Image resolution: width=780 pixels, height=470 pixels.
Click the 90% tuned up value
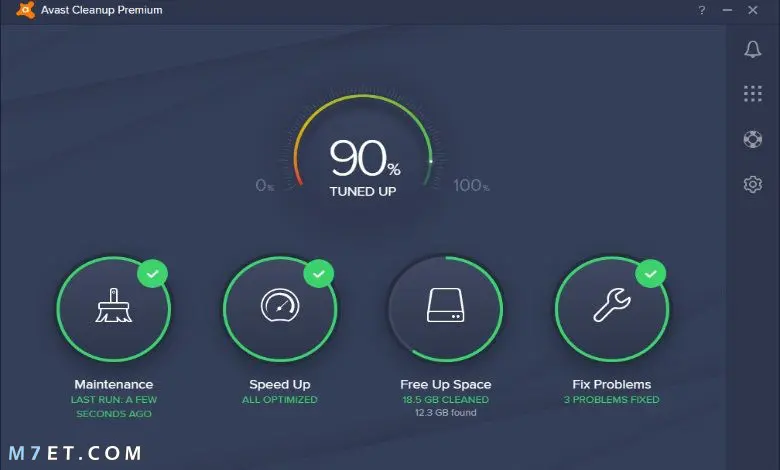click(365, 158)
